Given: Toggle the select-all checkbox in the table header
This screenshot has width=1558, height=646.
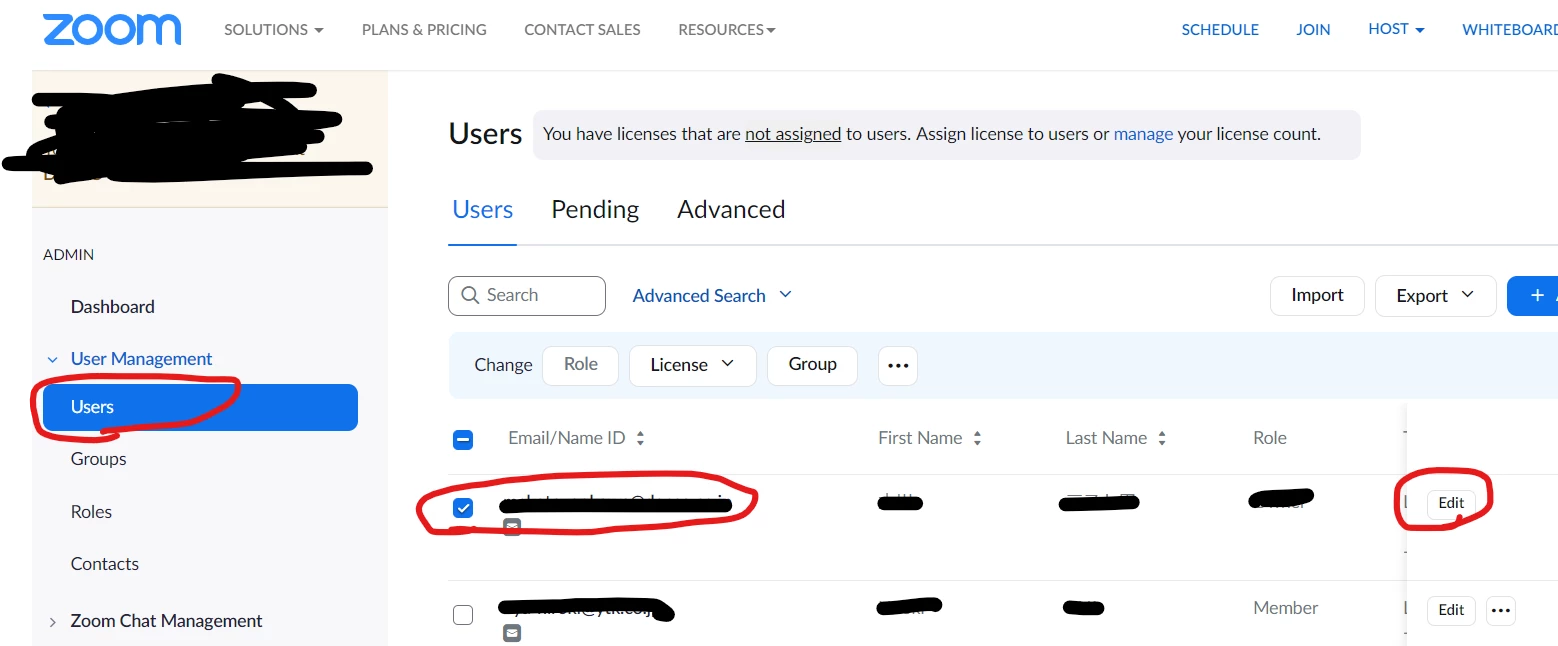Looking at the screenshot, I should pos(463,439).
